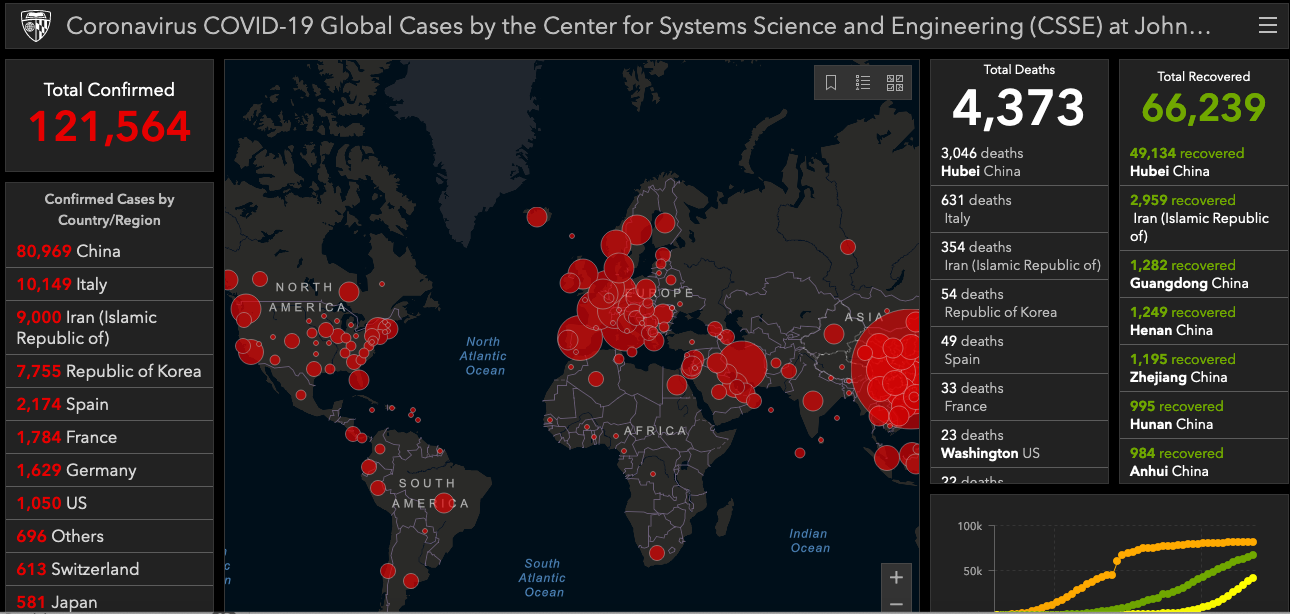
Task: Select Italy in the confirmed cases list
Action: 62,284
